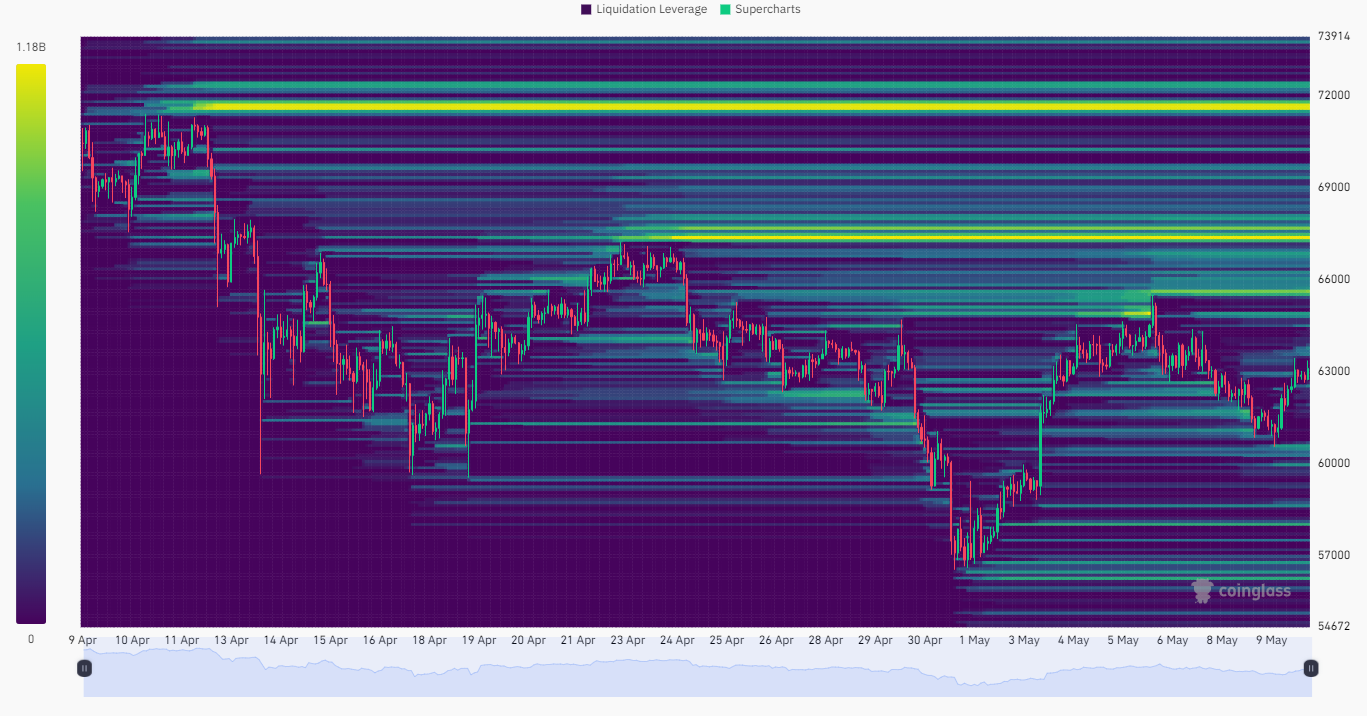The width and height of the screenshot is (1367, 716).
Task: Click the 23 Apr date label
Action: coord(628,640)
